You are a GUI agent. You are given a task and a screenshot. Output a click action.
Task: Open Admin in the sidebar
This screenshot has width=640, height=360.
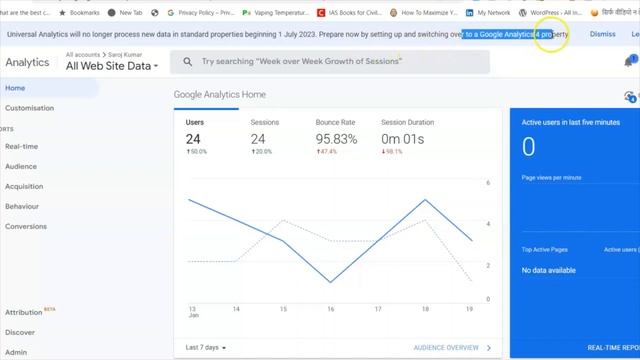point(16,352)
